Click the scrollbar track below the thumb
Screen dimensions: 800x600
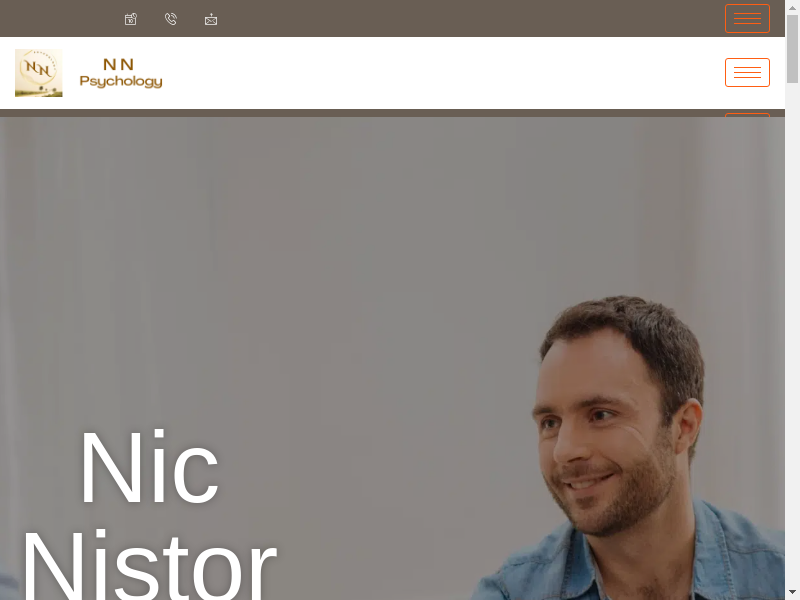792,332
